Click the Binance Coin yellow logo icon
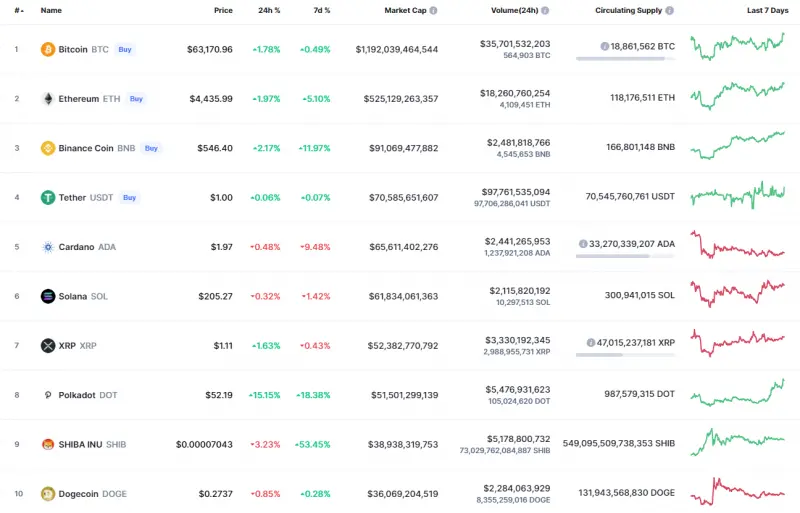This screenshot has width=800, height=513. click(48, 148)
